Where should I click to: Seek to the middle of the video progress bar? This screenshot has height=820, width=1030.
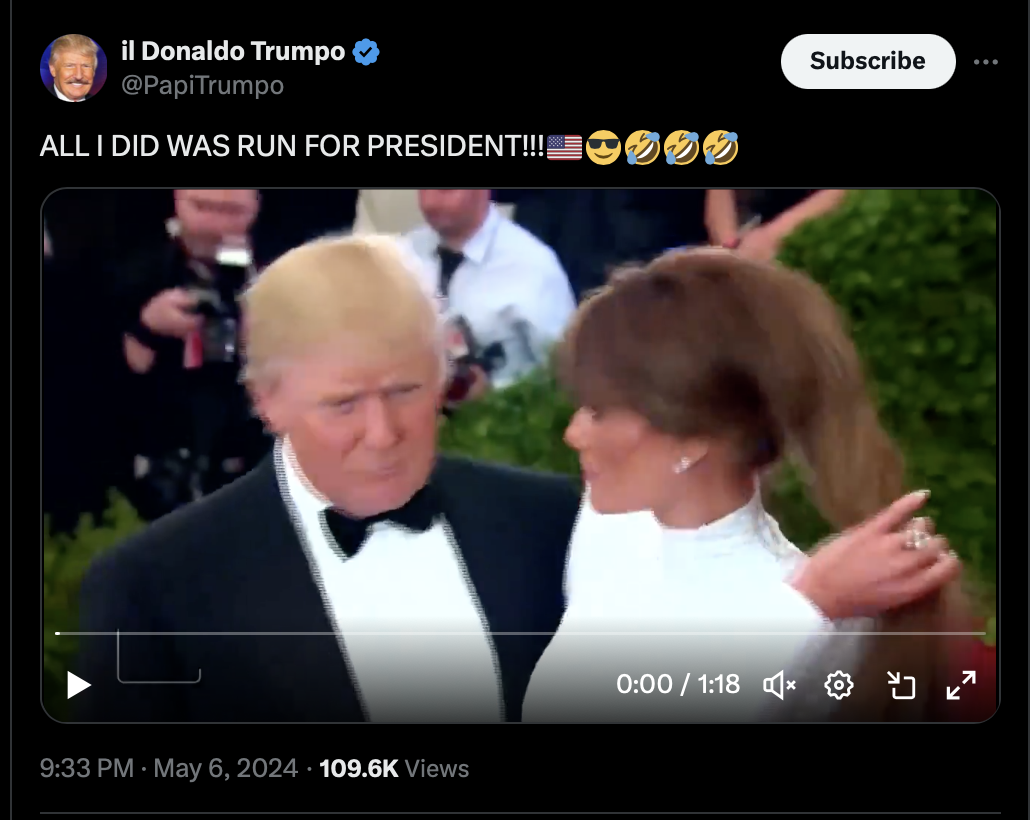[520, 633]
